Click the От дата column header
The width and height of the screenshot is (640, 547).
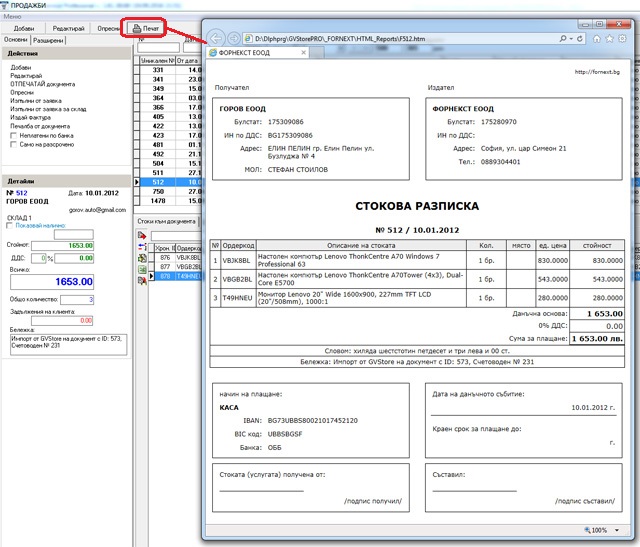coord(188,60)
